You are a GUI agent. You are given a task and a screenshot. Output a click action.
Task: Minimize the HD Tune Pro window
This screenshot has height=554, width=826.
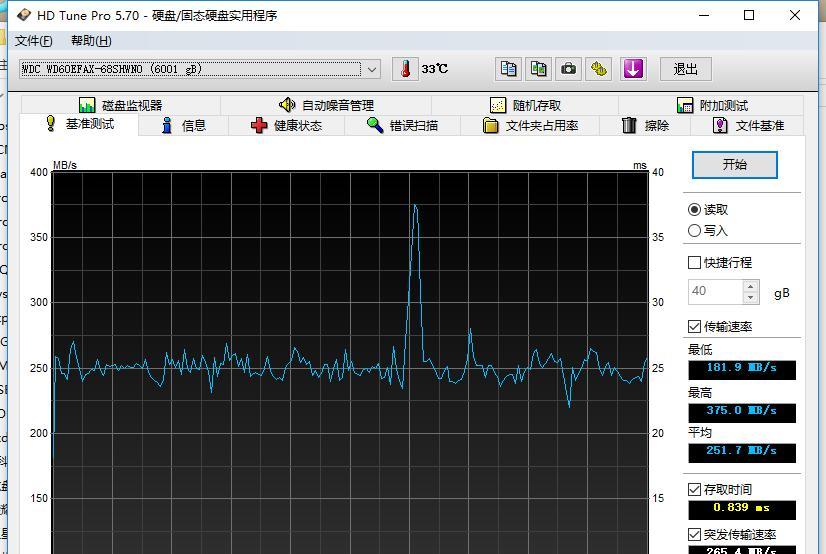pyautogui.click(x=704, y=15)
